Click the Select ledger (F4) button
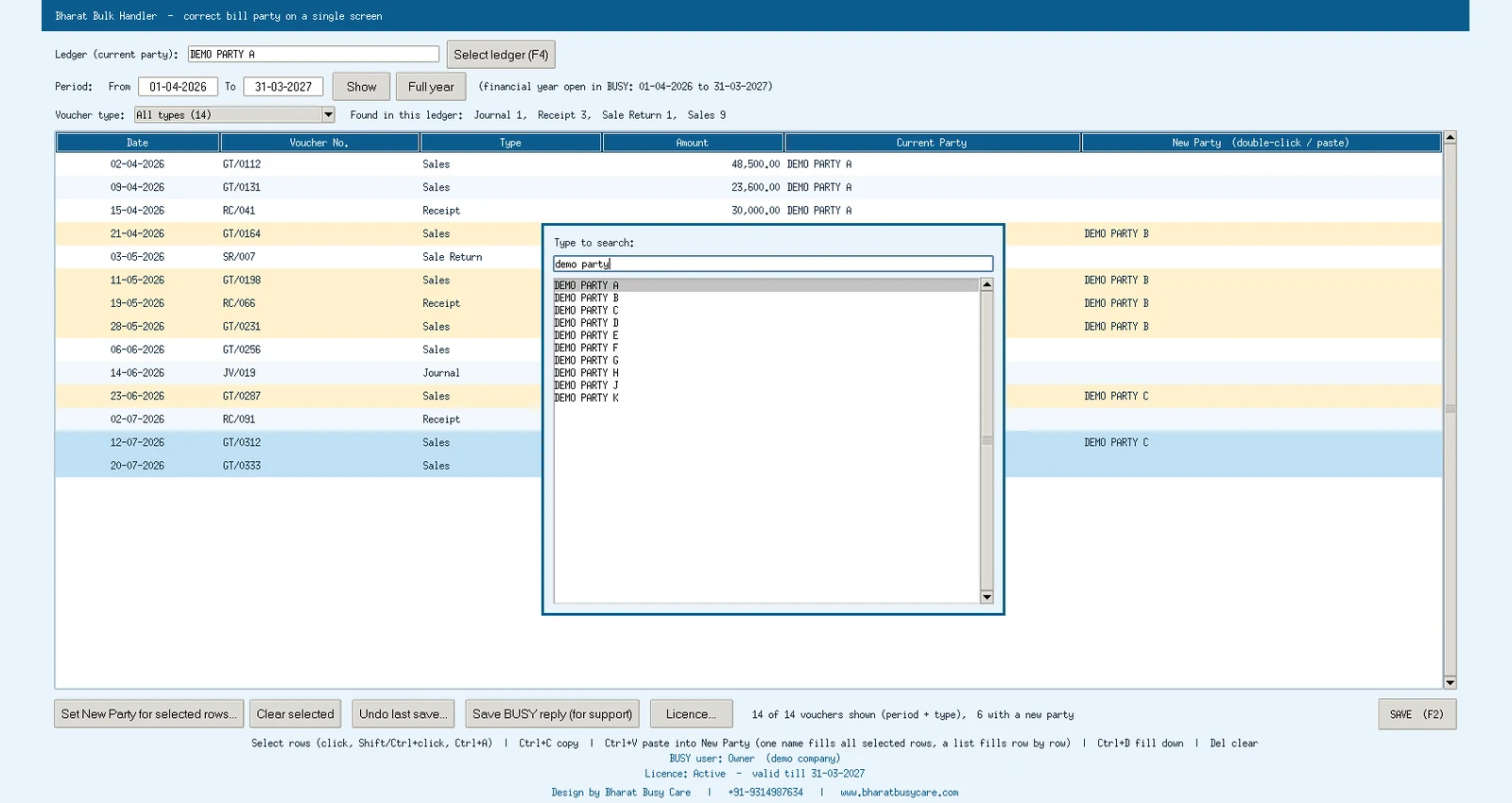Screen dimensions: 1512x803 click(501, 55)
